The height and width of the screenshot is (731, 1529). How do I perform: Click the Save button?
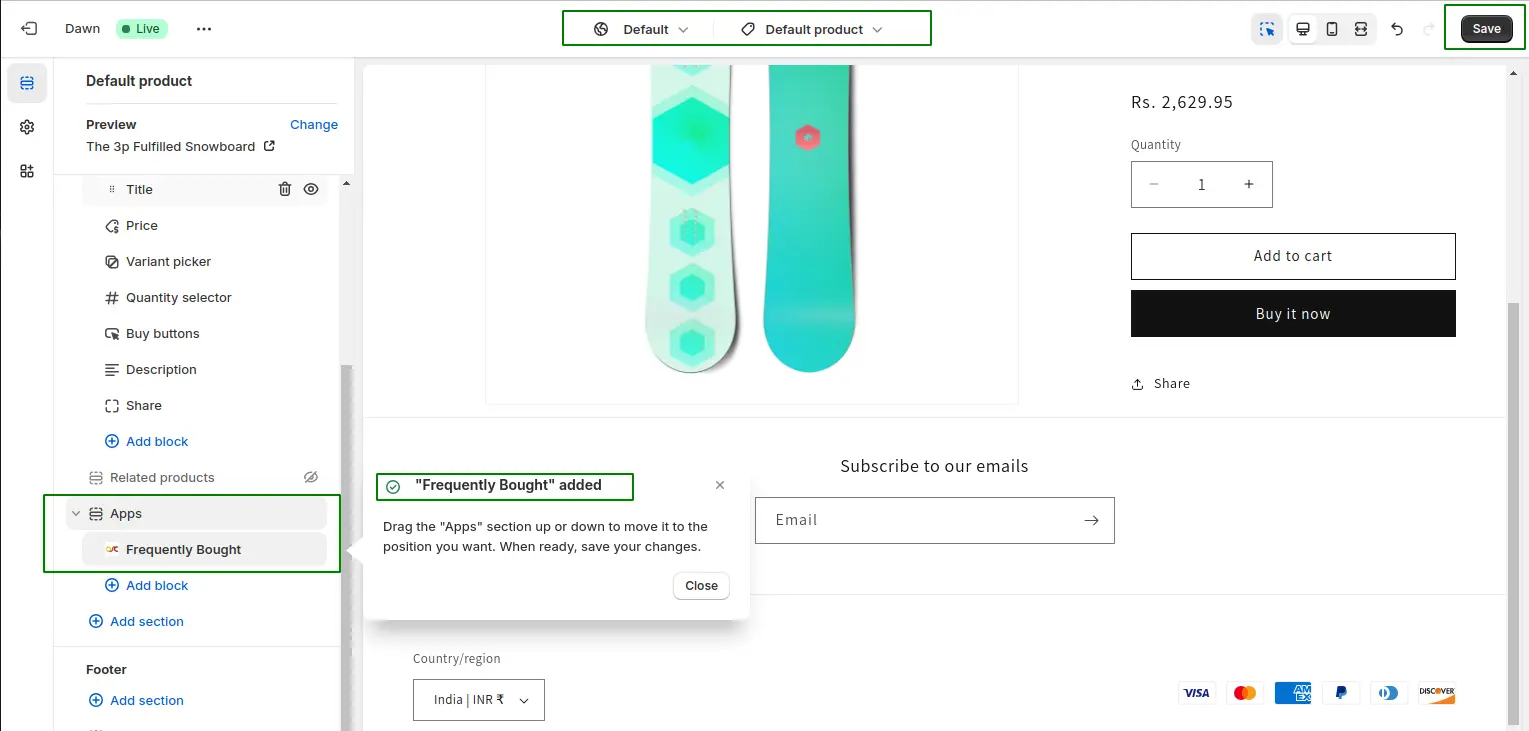pos(1486,29)
